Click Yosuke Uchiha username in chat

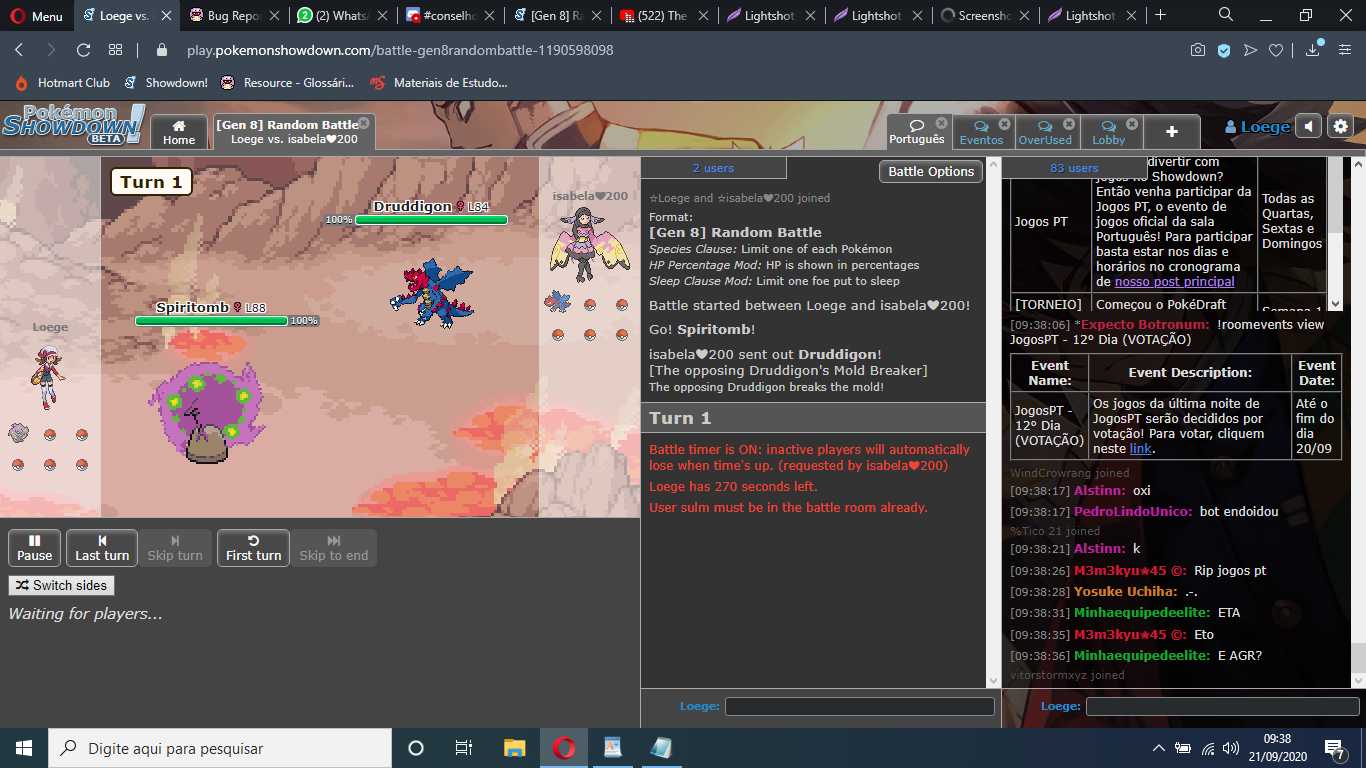[1125, 592]
